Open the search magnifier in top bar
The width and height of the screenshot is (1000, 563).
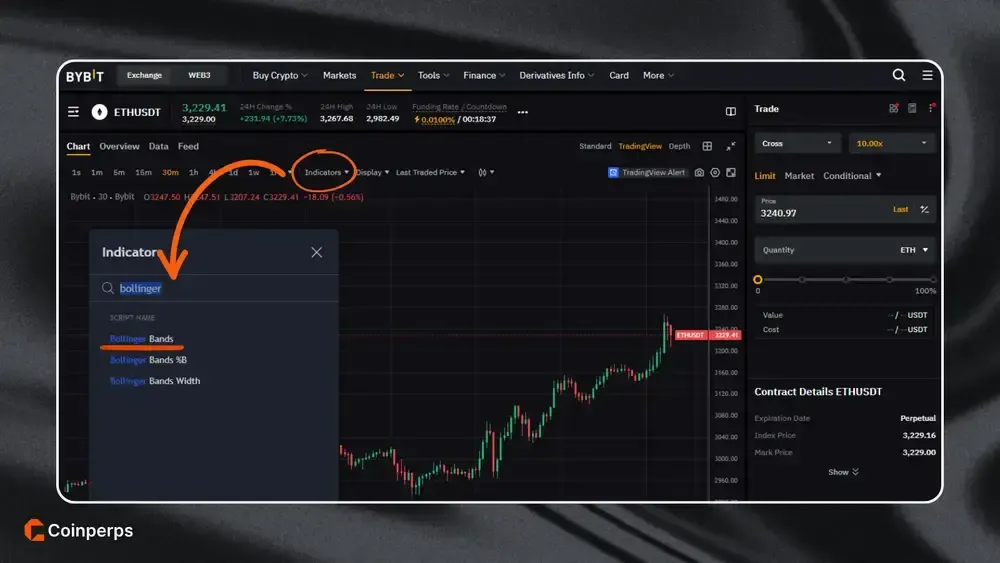(x=899, y=75)
